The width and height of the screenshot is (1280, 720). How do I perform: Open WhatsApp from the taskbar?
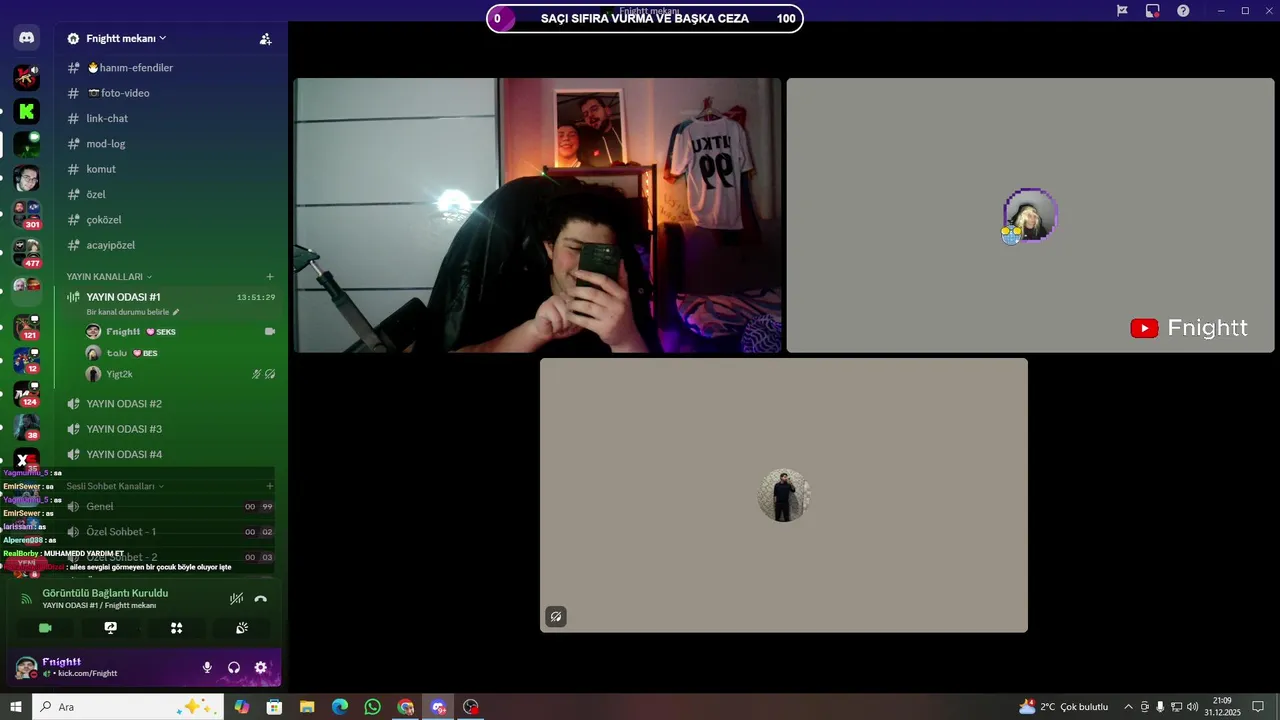[x=372, y=707]
